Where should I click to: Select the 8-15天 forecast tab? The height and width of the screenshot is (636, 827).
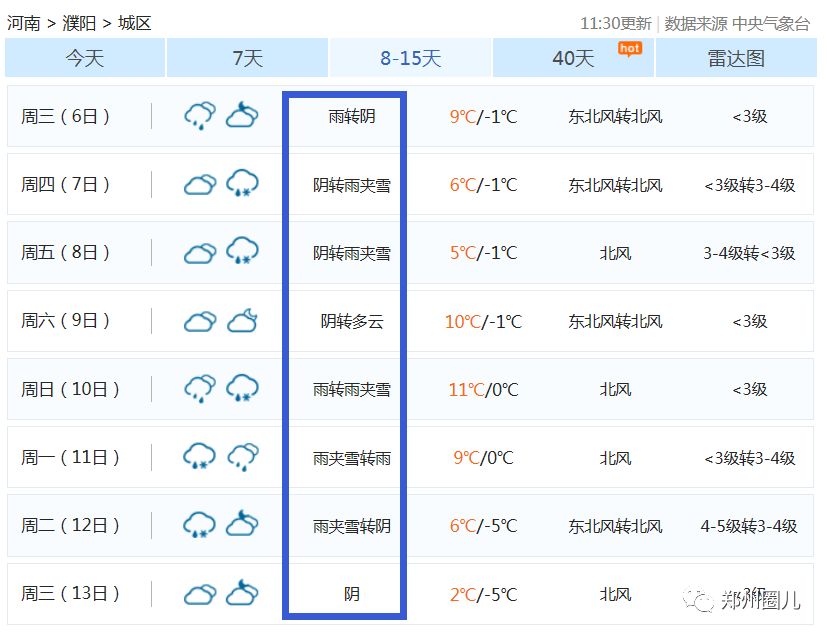coord(410,59)
